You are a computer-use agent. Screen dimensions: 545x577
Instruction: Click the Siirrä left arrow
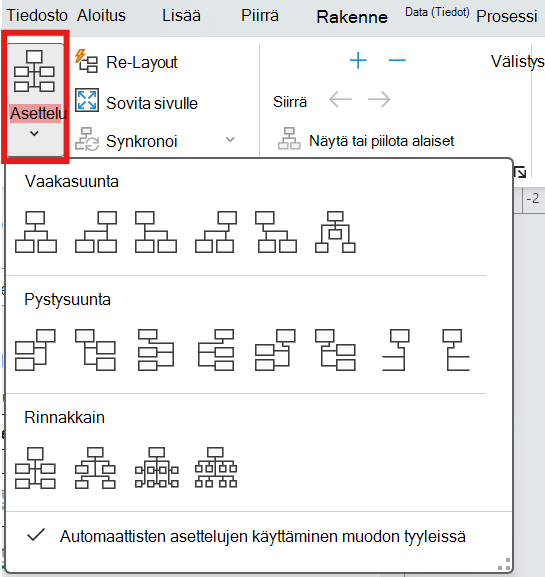(340, 99)
